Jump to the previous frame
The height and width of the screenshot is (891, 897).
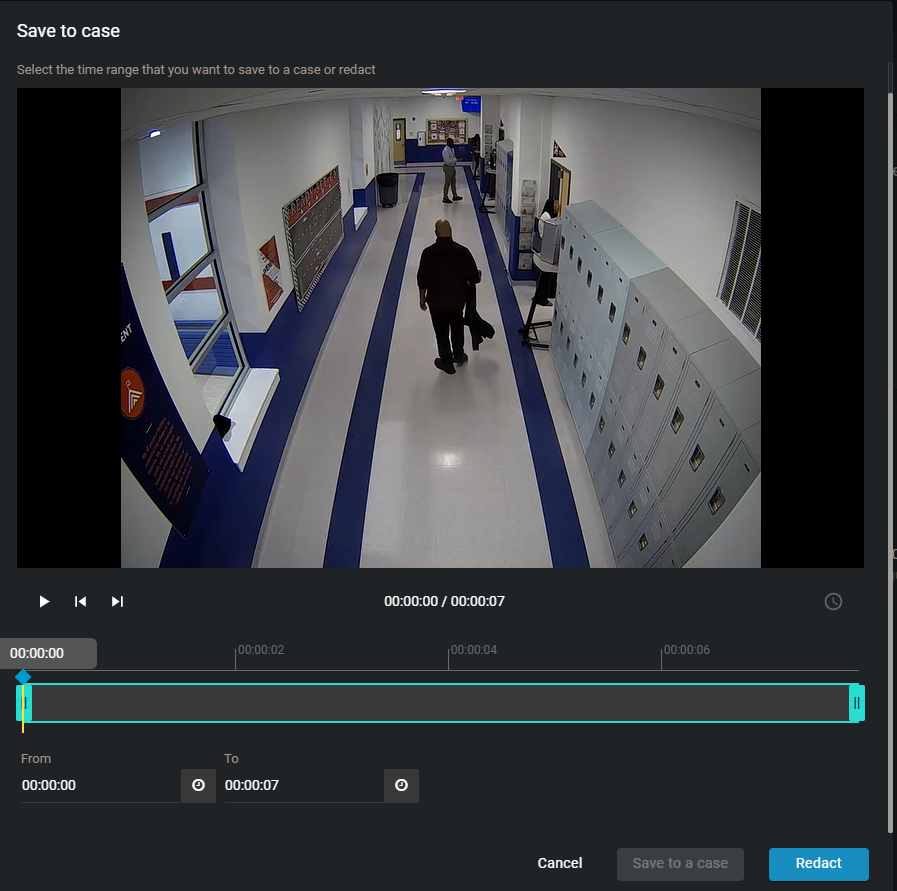[81, 601]
